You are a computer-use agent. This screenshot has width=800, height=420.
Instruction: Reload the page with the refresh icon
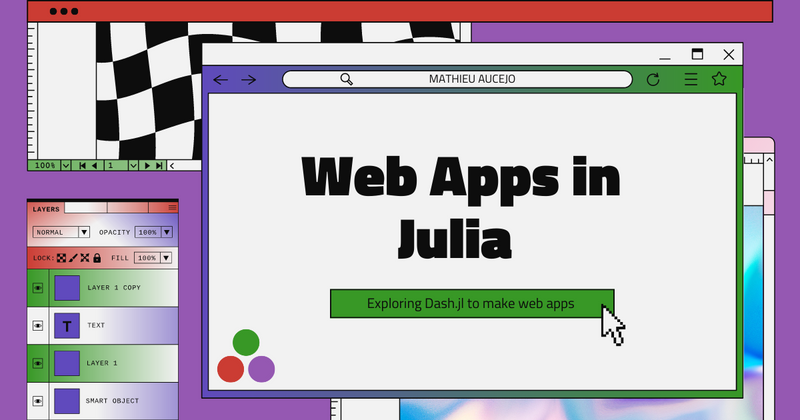coord(653,79)
